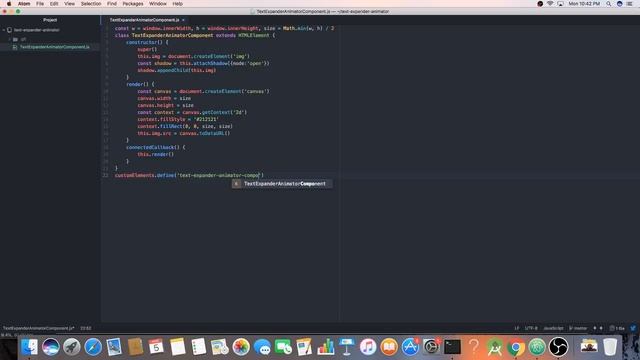Open the Selection menu
The height and width of the screenshot is (360, 640).
(91, 4)
